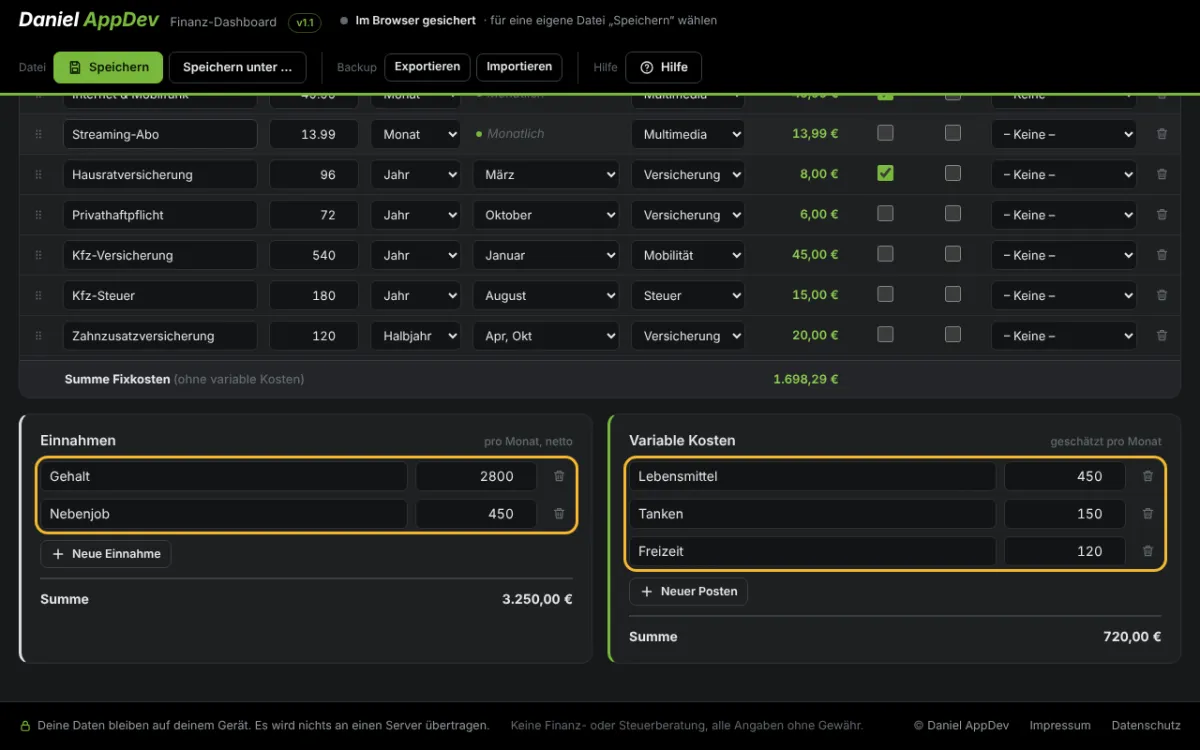This screenshot has height=750, width=1200.
Task: Add entry with Neue Einnahme button
Action: pyautogui.click(x=106, y=554)
